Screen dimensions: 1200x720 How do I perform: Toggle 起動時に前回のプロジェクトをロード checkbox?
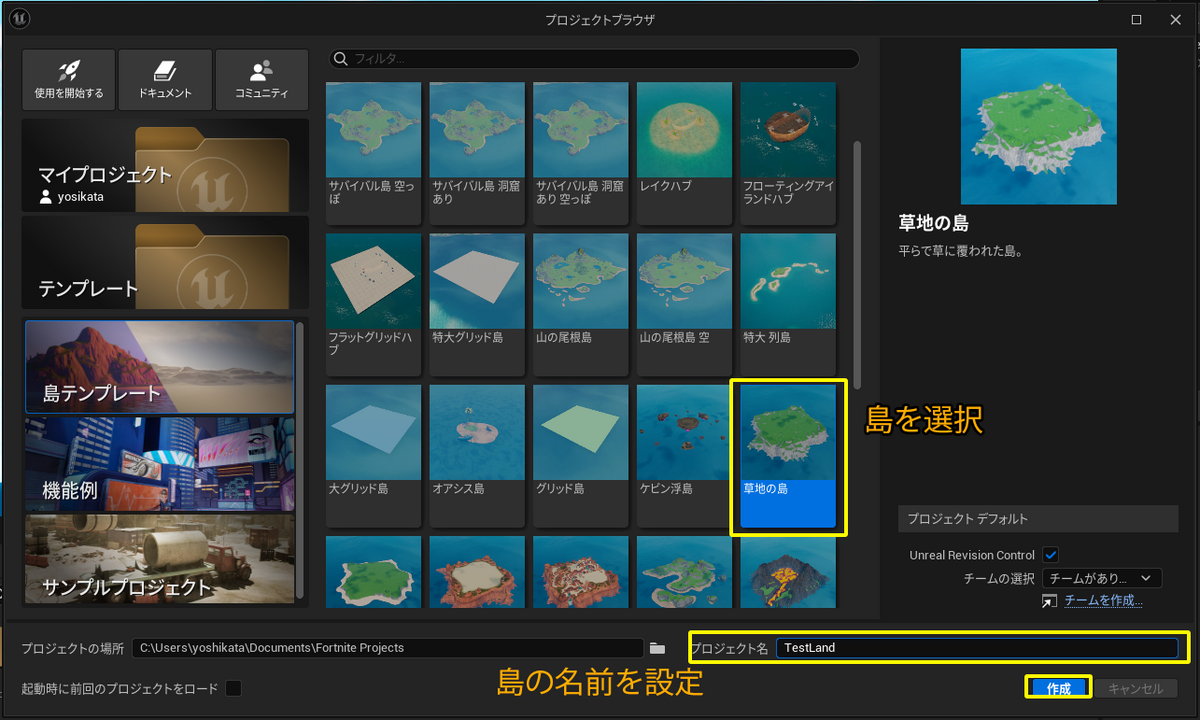pyautogui.click(x=233, y=688)
